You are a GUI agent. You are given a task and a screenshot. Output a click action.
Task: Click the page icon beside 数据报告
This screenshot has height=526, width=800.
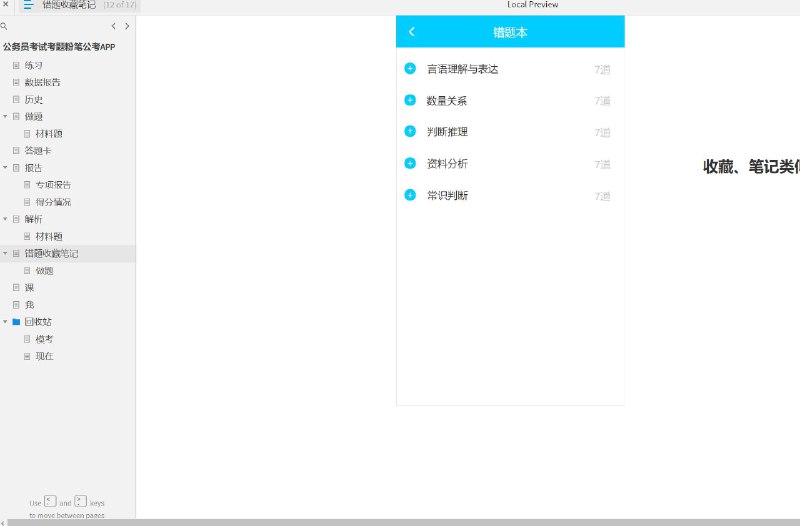point(16,82)
